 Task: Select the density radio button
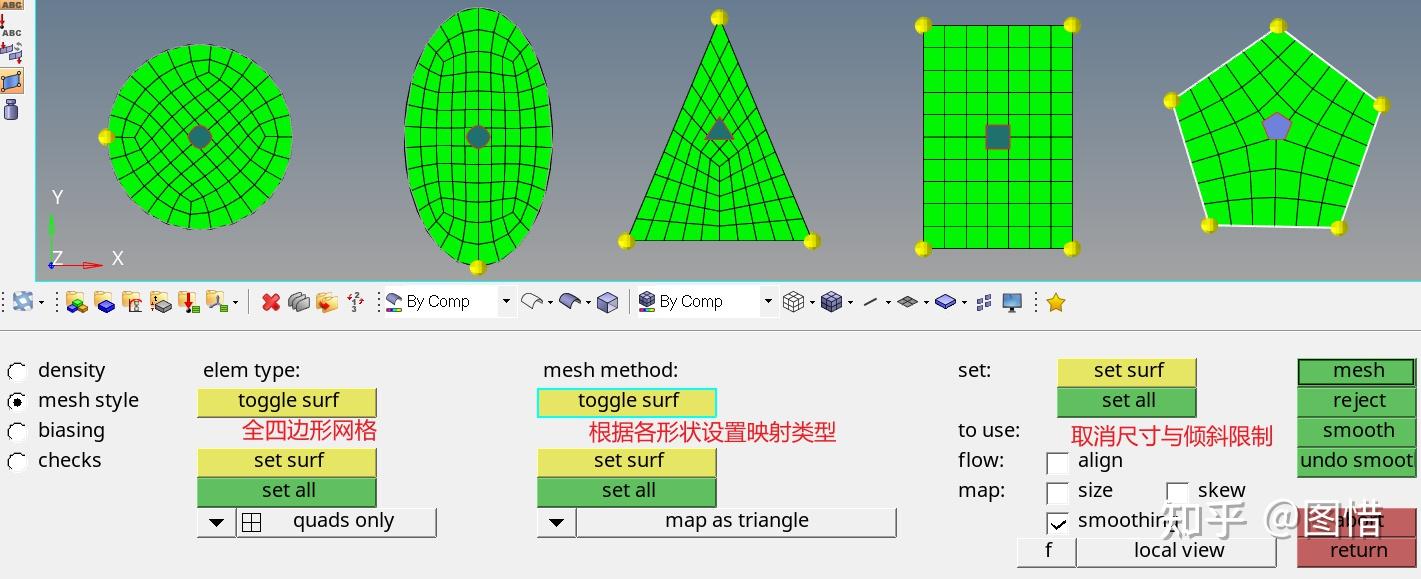click(x=17, y=369)
